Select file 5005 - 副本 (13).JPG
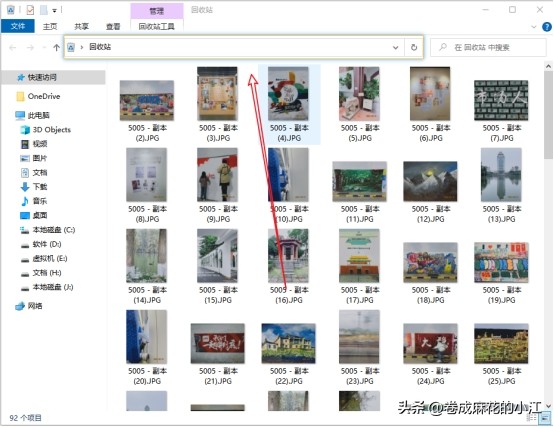 pos(501,185)
